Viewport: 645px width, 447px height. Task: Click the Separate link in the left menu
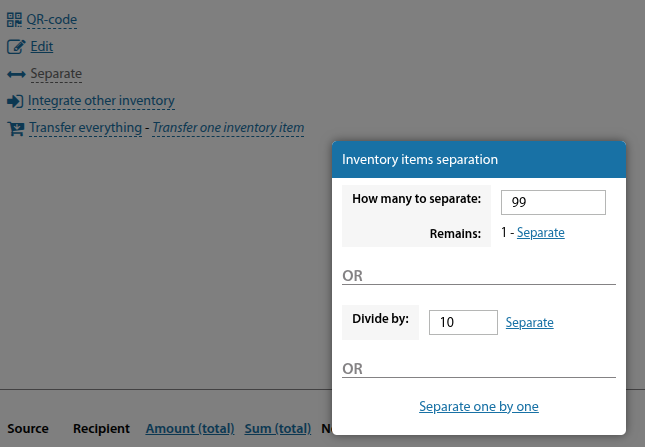[56, 74]
